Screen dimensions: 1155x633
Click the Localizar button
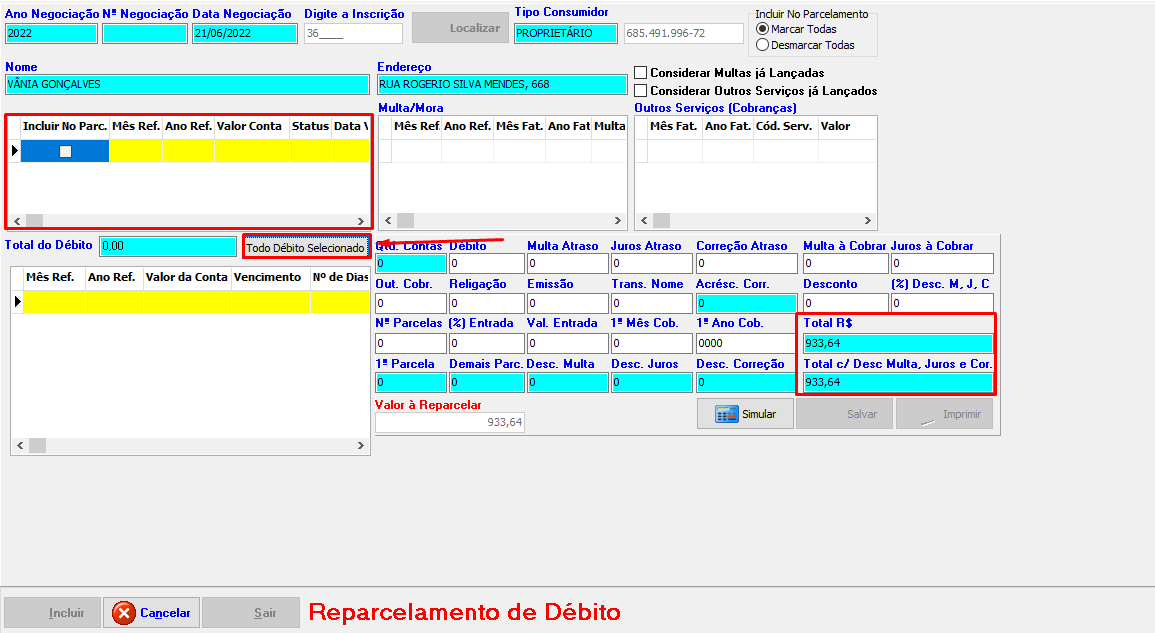[460, 28]
